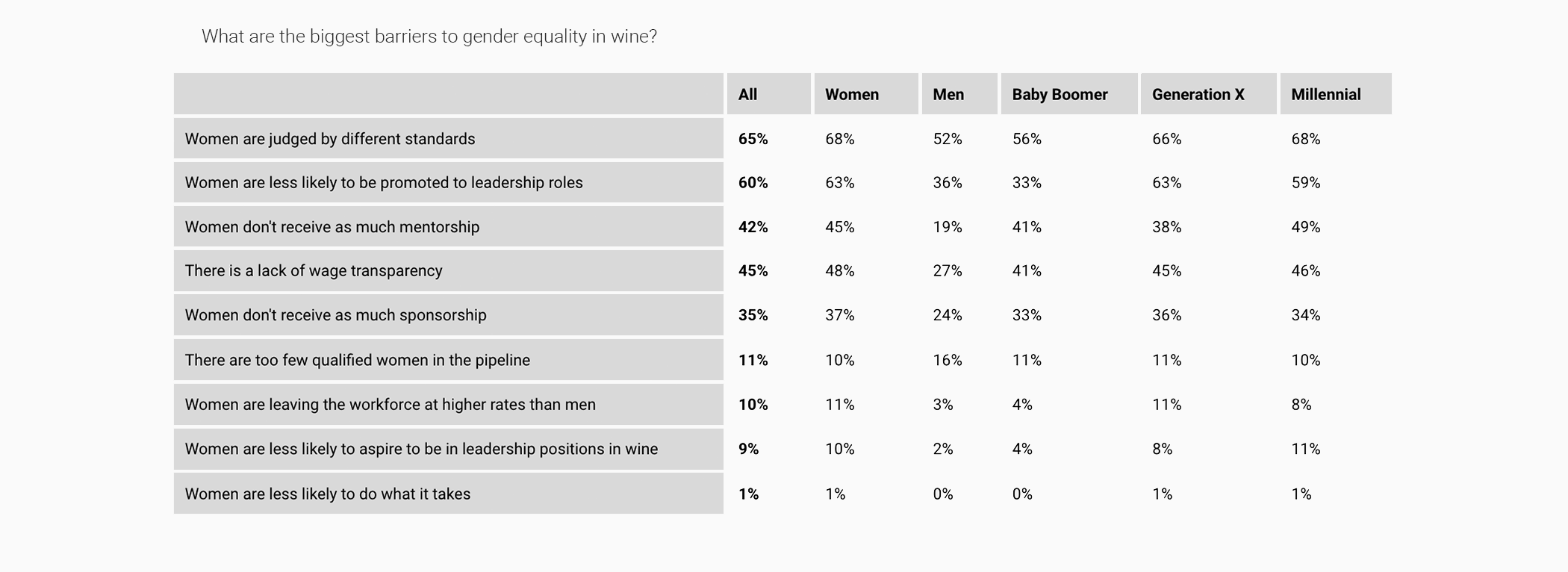Viewport: 1568px width, 572px height.
Task: Select the 'Men' column header
Action: (959, 94)
